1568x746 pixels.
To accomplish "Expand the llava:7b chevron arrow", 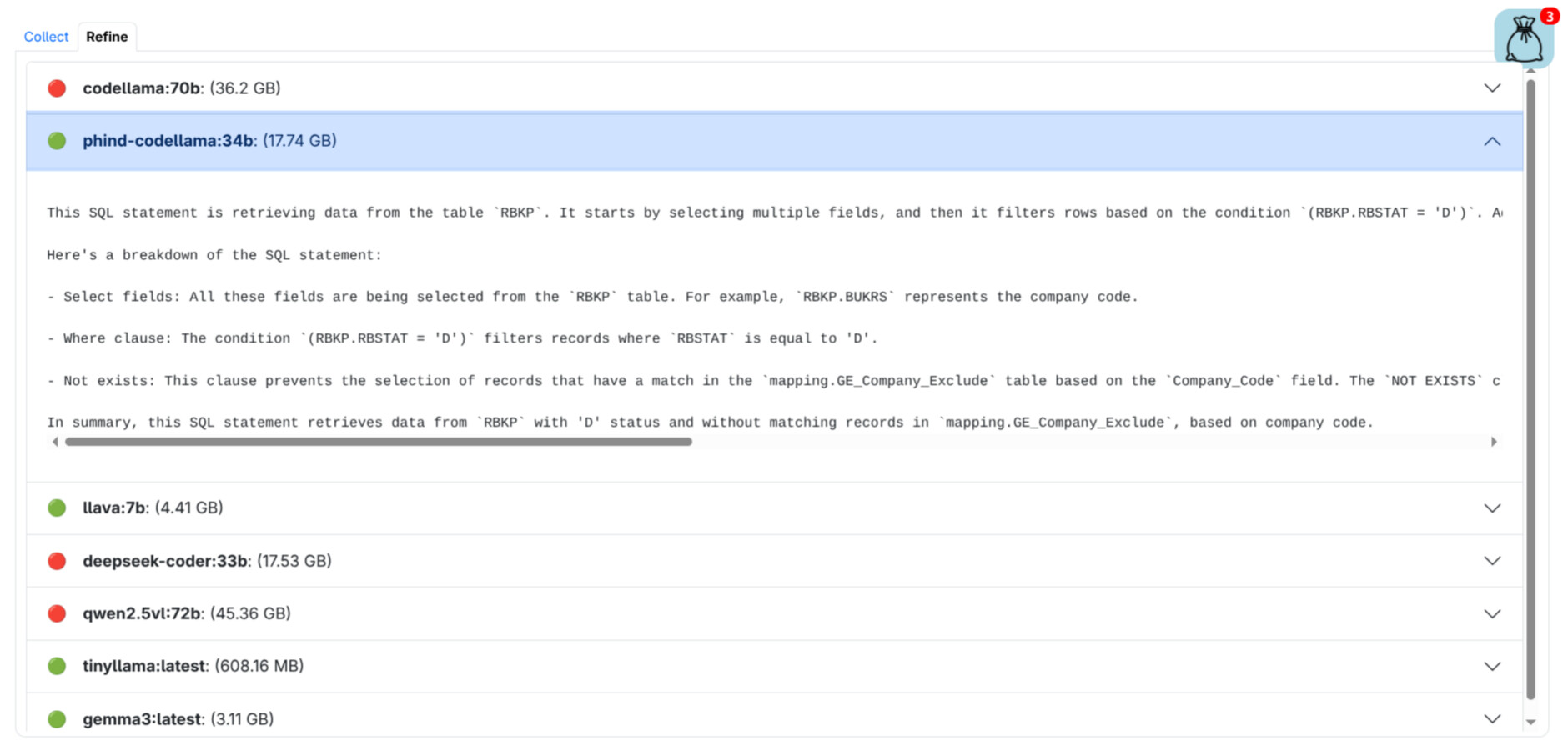I will [1492, 508].
